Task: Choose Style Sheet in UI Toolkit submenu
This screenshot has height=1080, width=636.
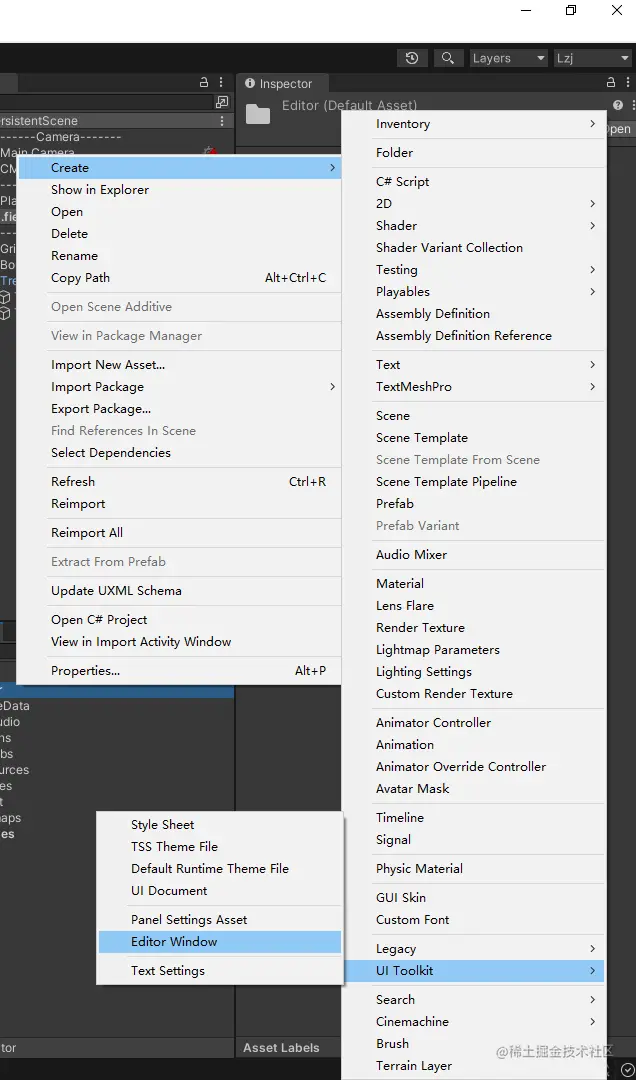Action: (220, 825)
